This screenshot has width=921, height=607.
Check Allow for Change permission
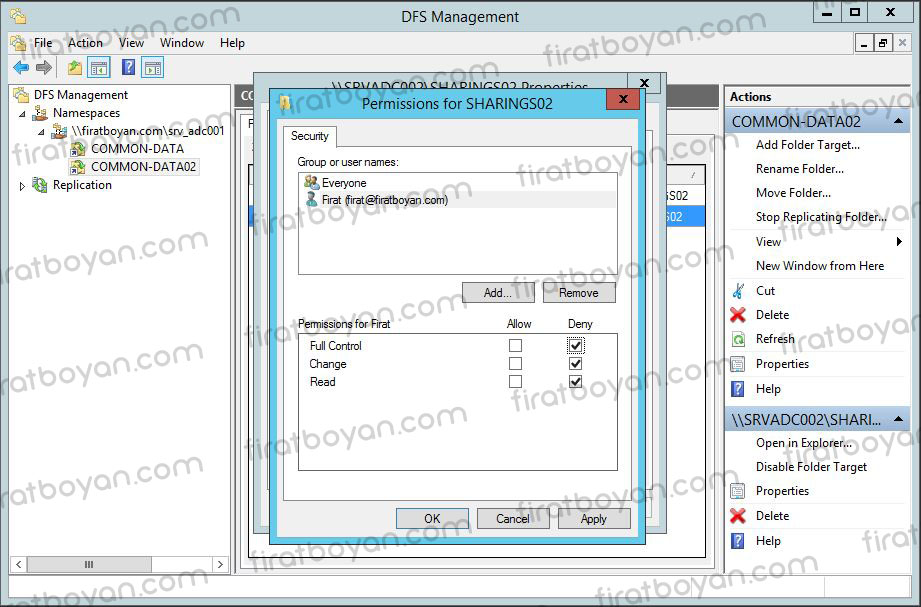515,364
